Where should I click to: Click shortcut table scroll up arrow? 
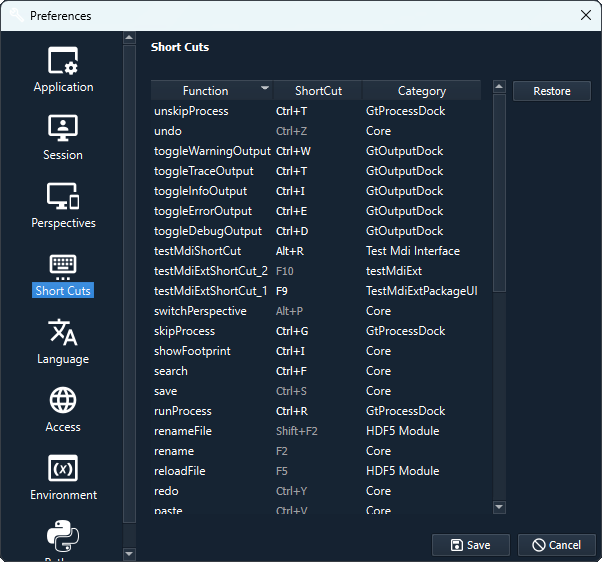coord(499,86)
